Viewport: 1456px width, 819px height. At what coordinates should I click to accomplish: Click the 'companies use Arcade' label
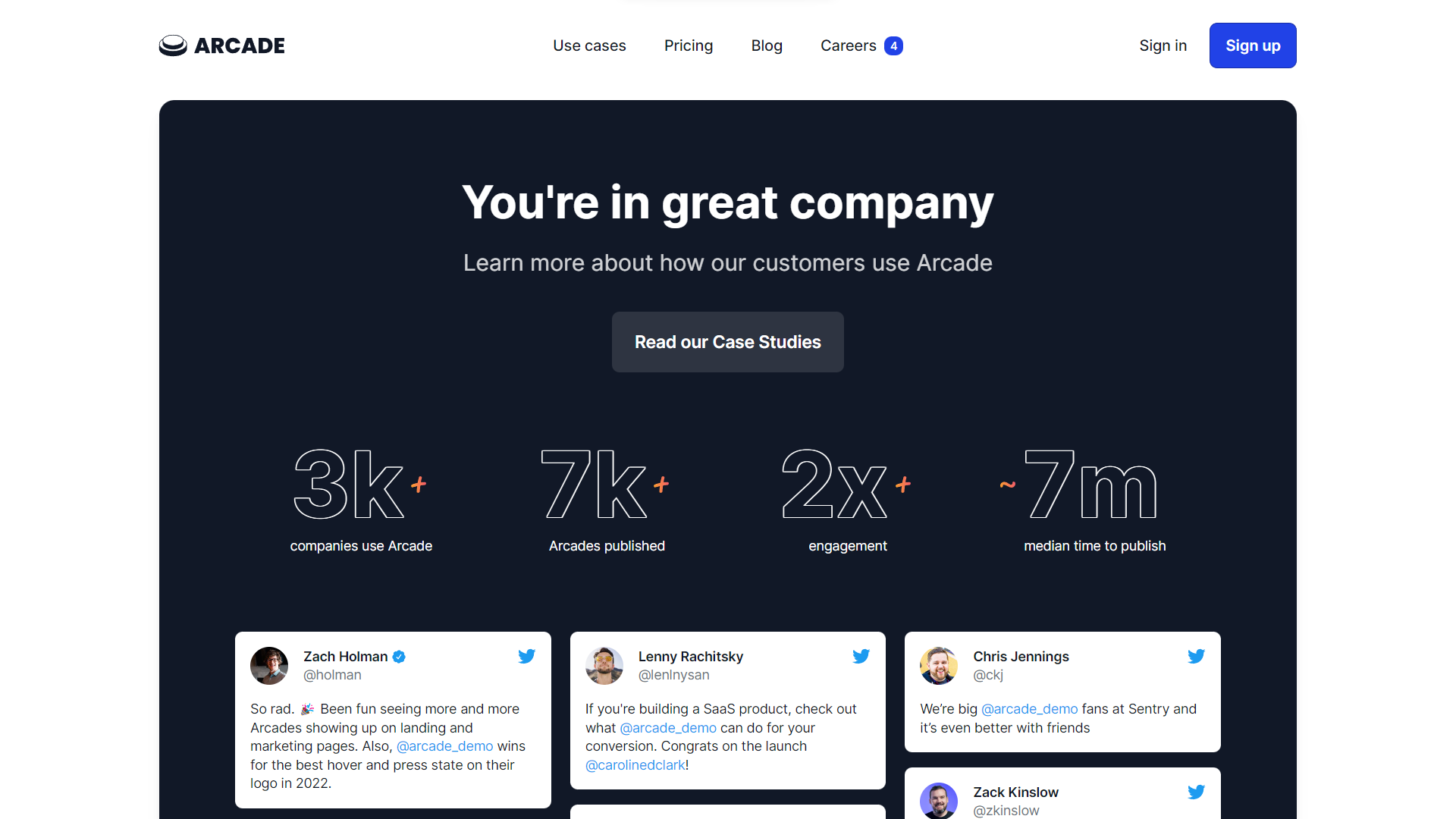pos(361,546)
